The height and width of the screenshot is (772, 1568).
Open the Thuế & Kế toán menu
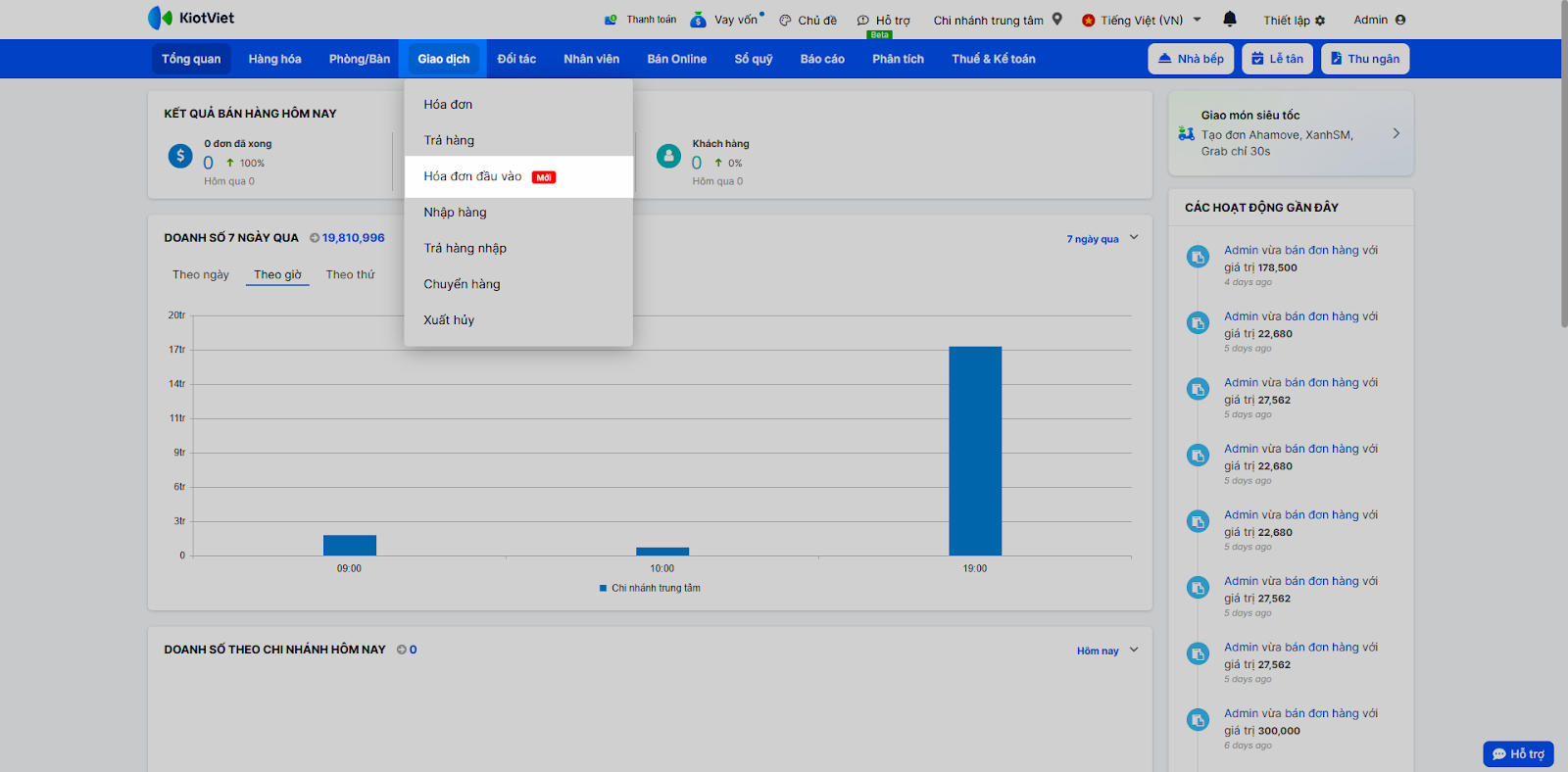(x=994, y=59)
